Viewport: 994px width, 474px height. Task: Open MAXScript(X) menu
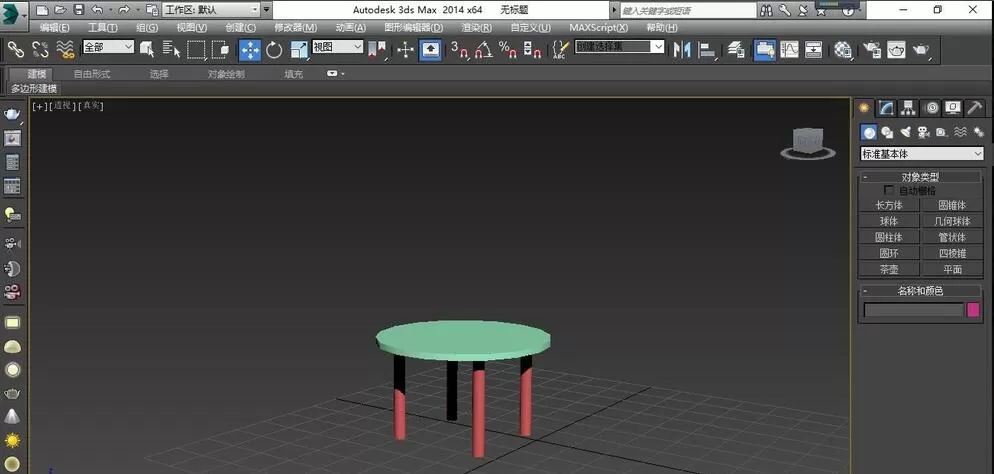(598, 28)
